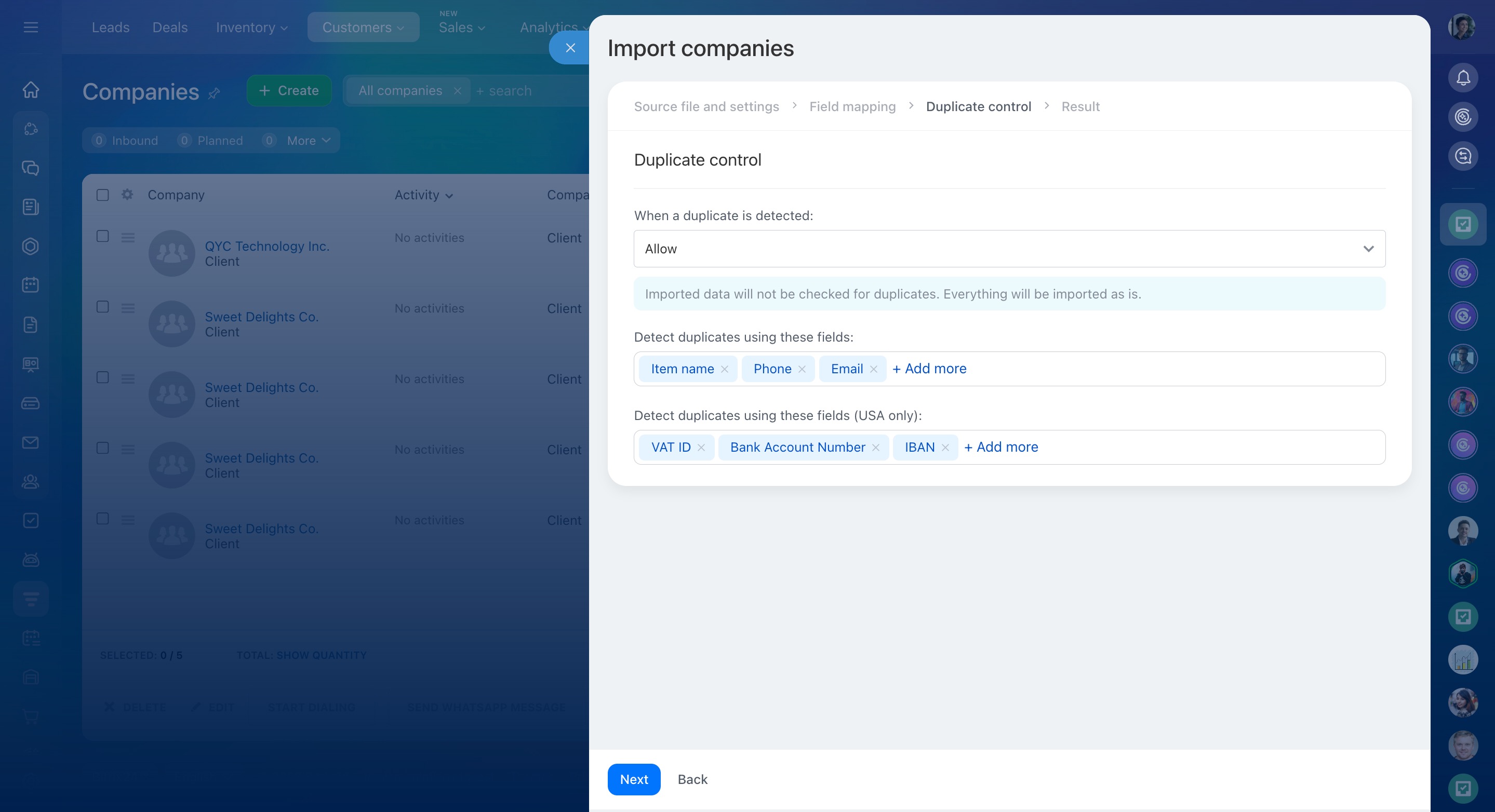Screen dimensions: 1495x812
Task: Click the Next button
Action: click(x=633, y=779)
